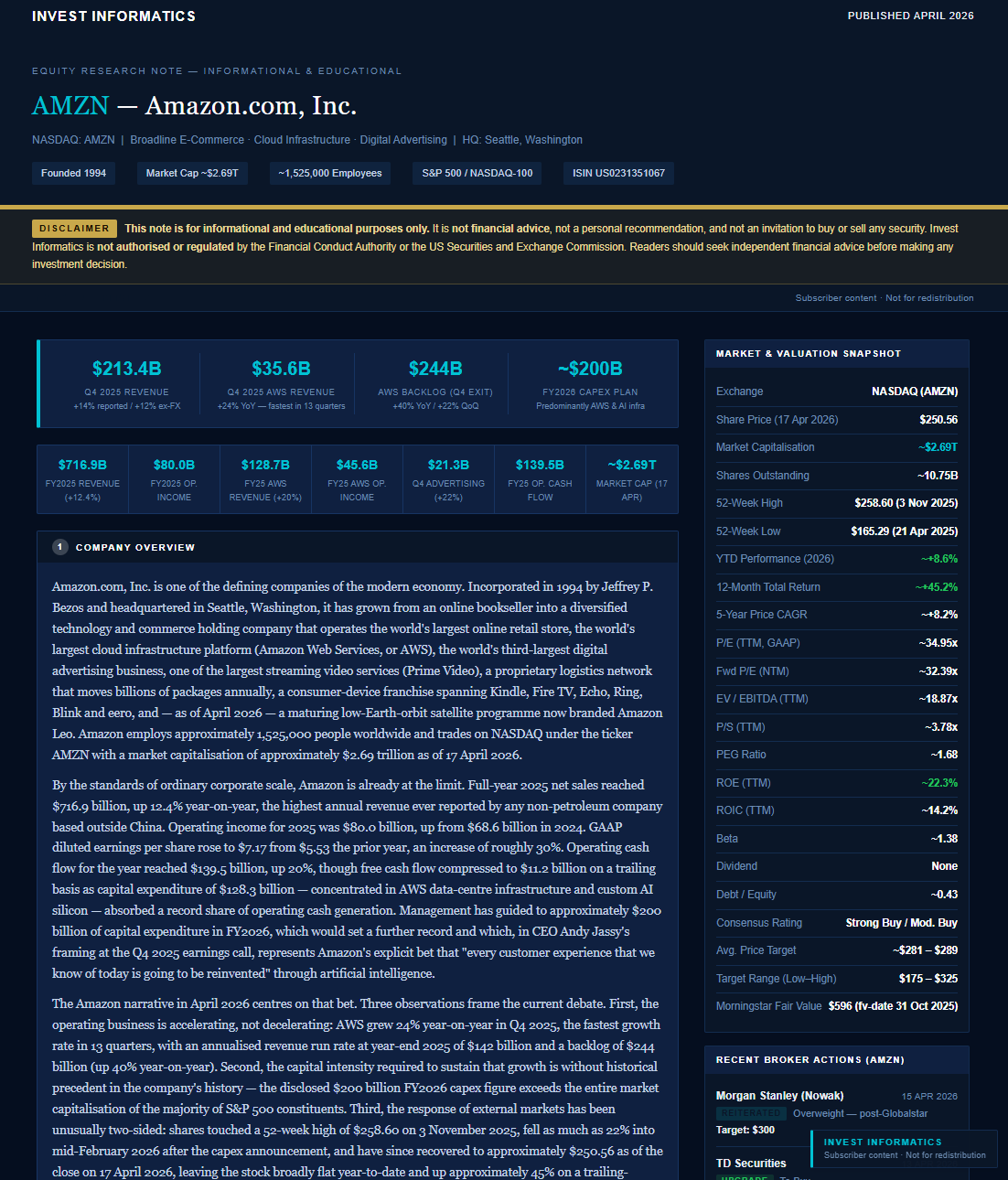
Task: Click the $80.0B FY2025 op. income tile
Action: coord(174,479)
